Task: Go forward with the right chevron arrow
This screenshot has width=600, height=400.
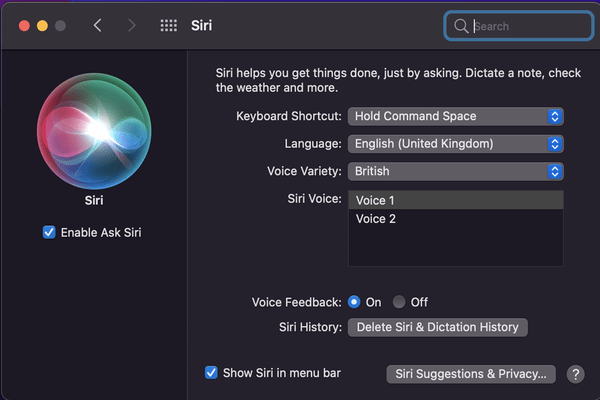Action: coord(131,26)
